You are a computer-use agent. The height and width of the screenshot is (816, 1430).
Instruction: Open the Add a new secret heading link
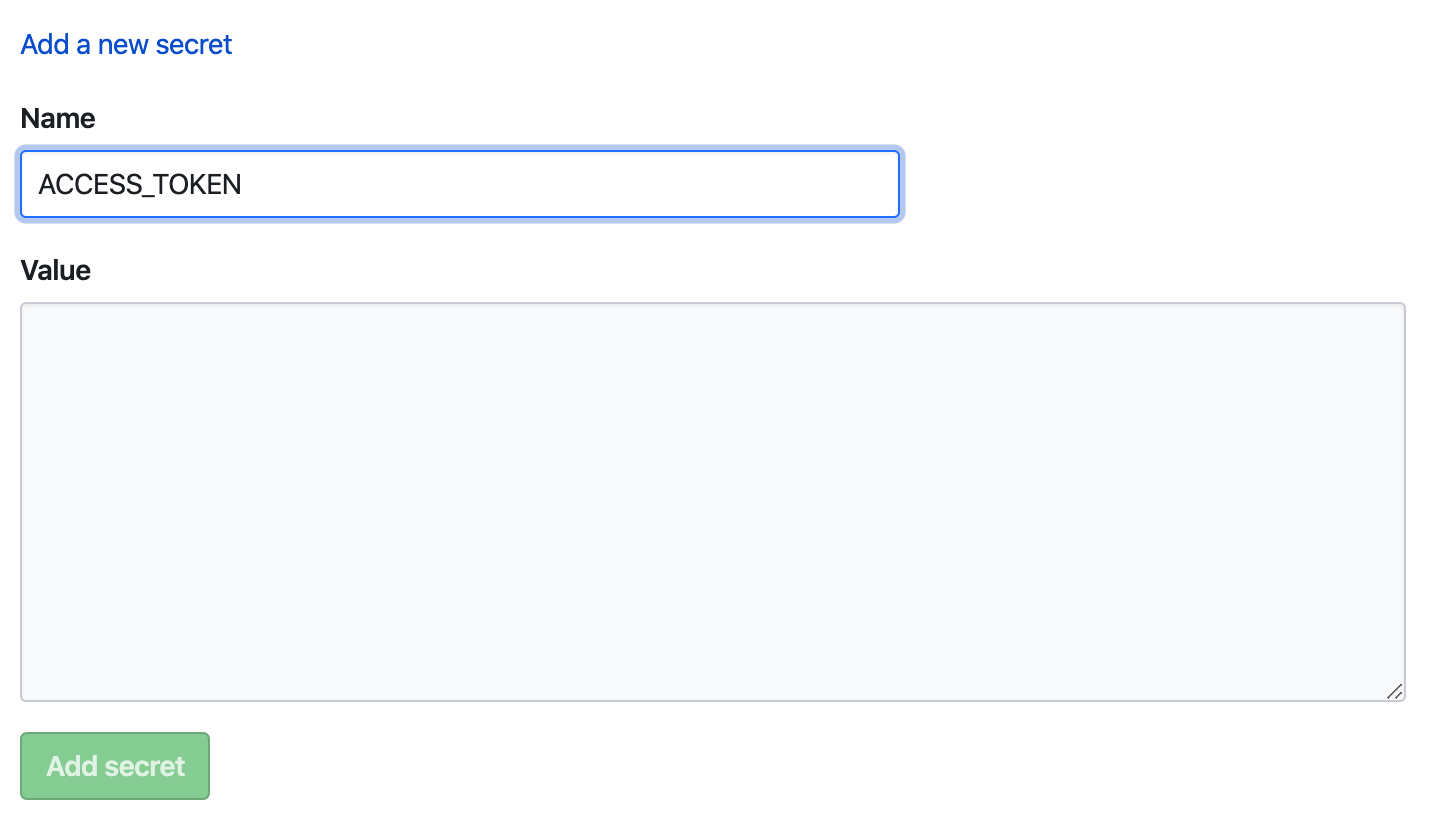(x=126, y=44)
